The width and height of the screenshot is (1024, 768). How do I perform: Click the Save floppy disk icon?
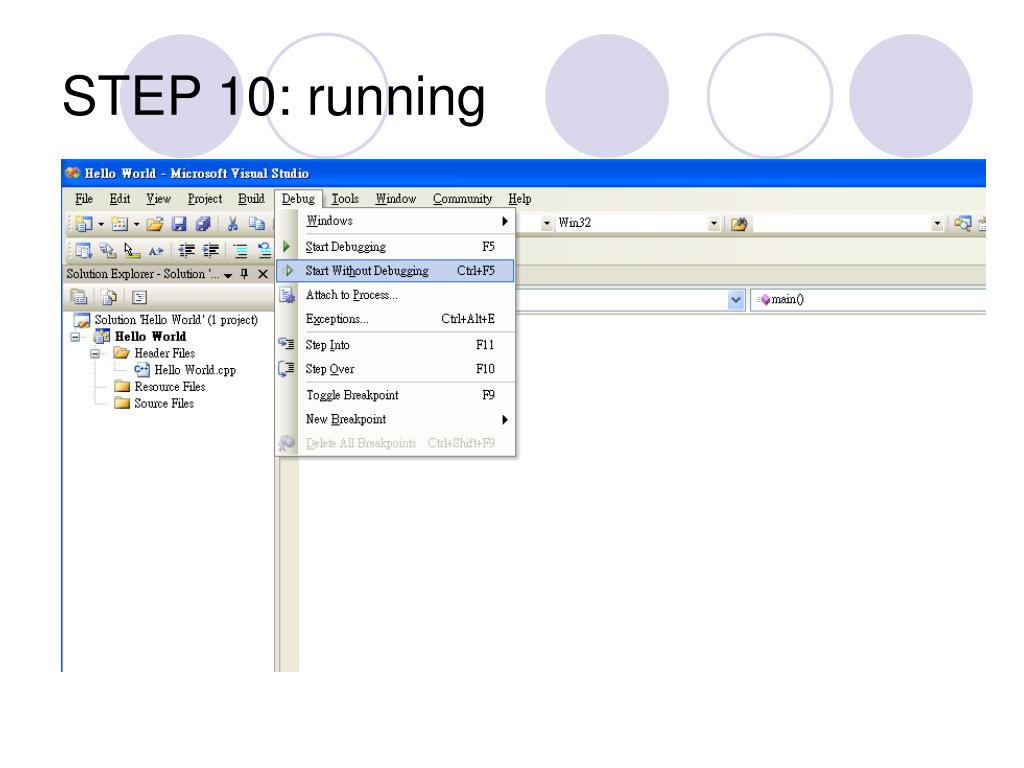coord(179,224)
